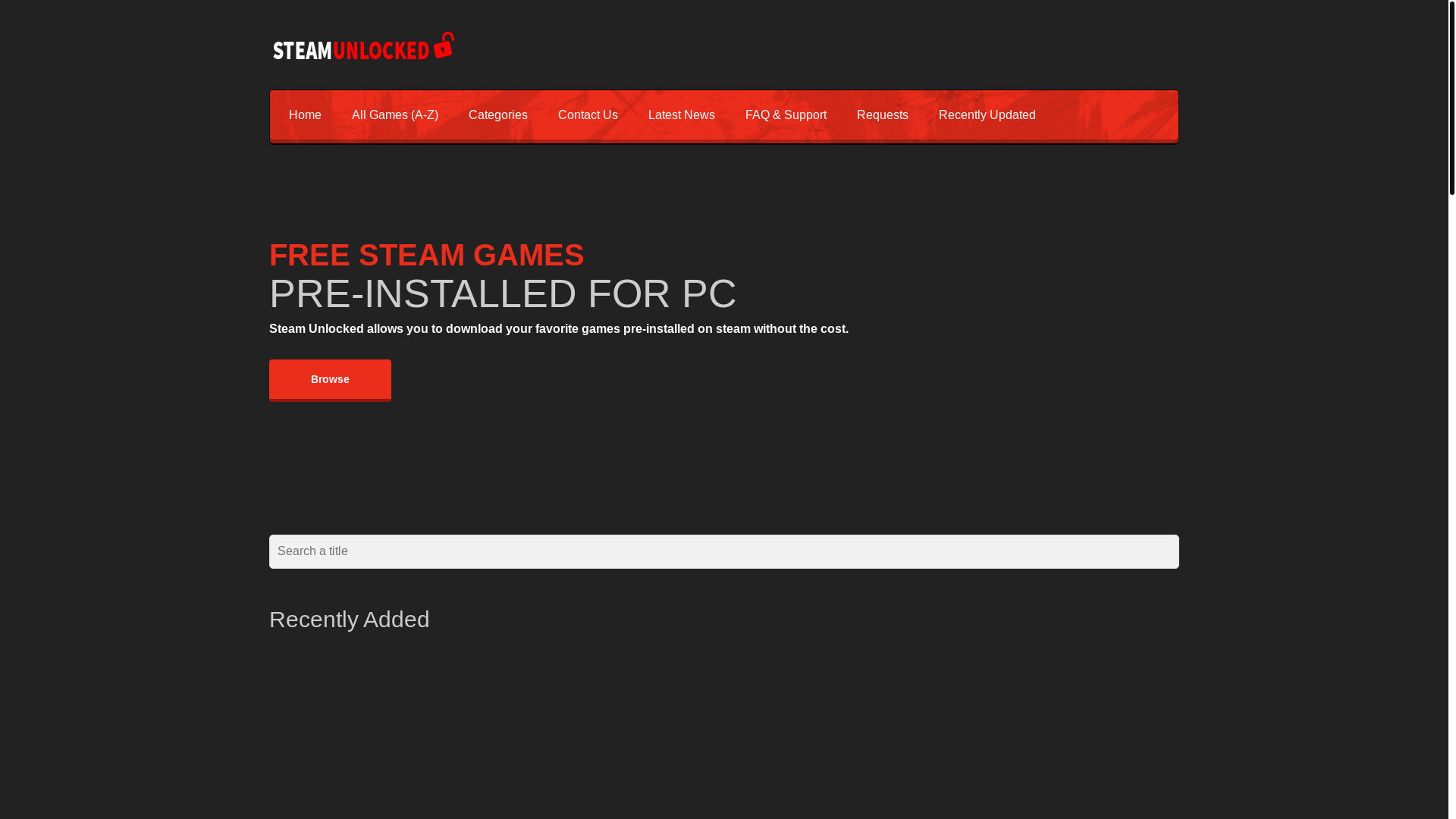Open All Games (A-Z) page
Image resolution: width=1456 pixels, height=819 pixels.
tap(395, 115)
